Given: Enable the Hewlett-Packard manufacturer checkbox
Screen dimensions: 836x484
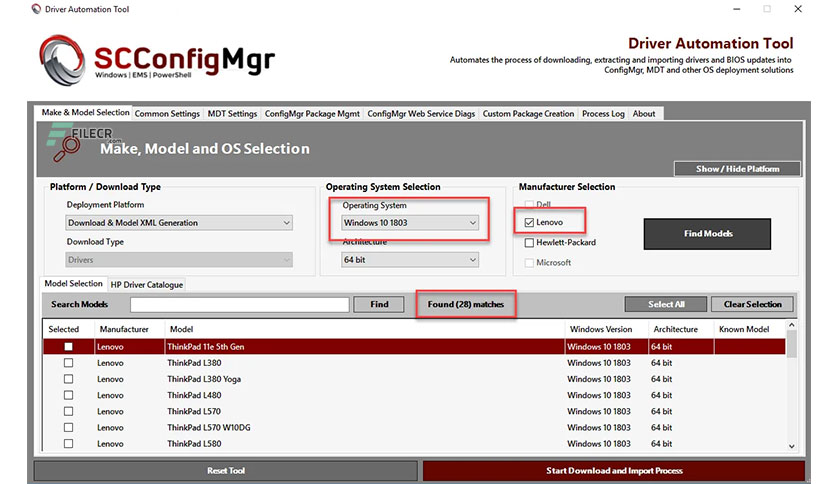Looking at the screenshot, I should 529,243.
